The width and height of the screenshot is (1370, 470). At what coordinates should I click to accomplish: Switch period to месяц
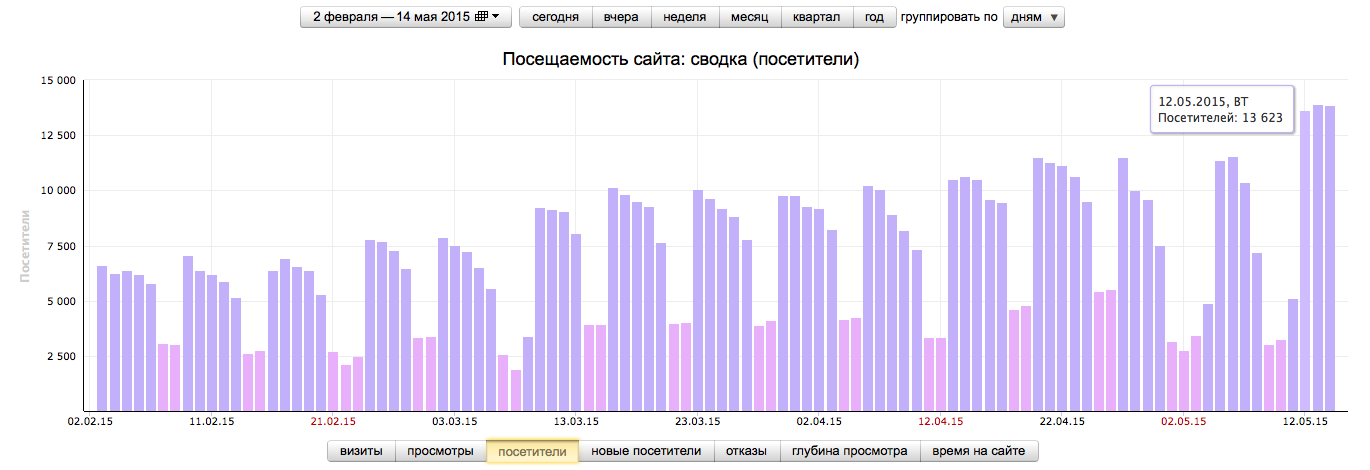(x=750, y=17)
